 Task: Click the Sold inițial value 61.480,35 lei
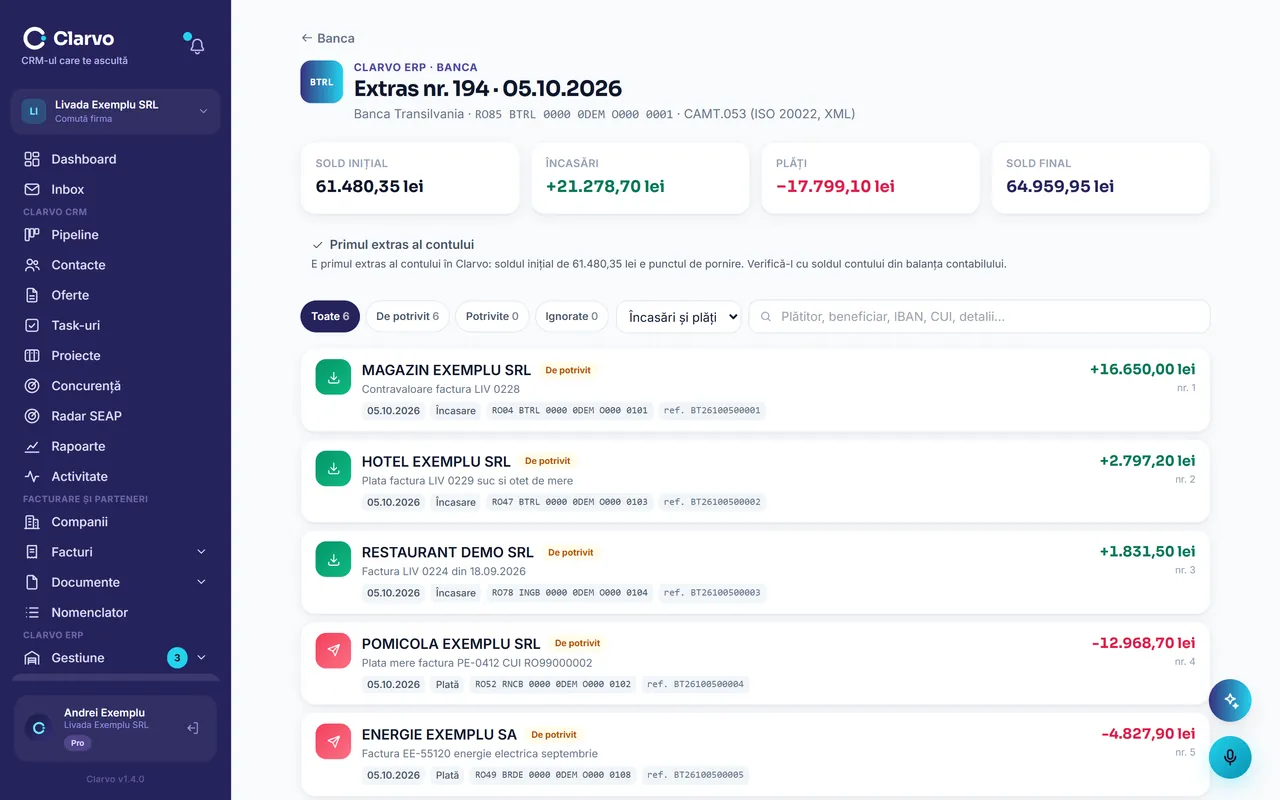pyautogui.click(x=370, y=186)
